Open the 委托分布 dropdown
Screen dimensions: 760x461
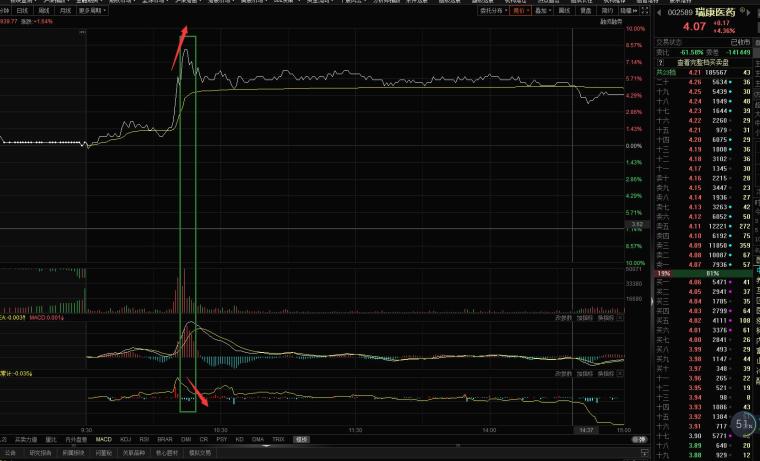491,10
